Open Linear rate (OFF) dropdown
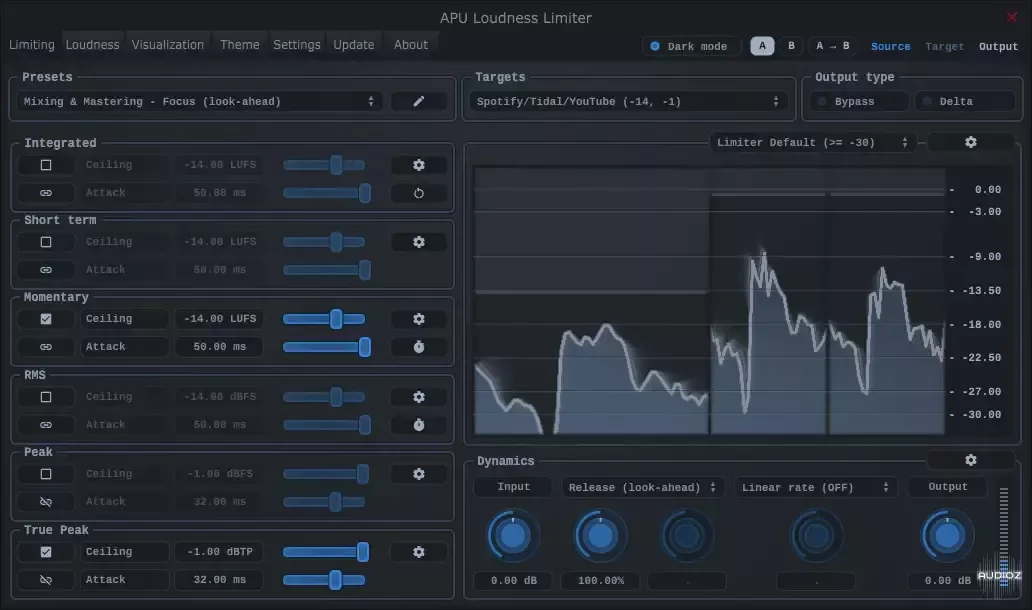Image resolution: width=1032 pixels, height=610 pixels. coord(815,488)
